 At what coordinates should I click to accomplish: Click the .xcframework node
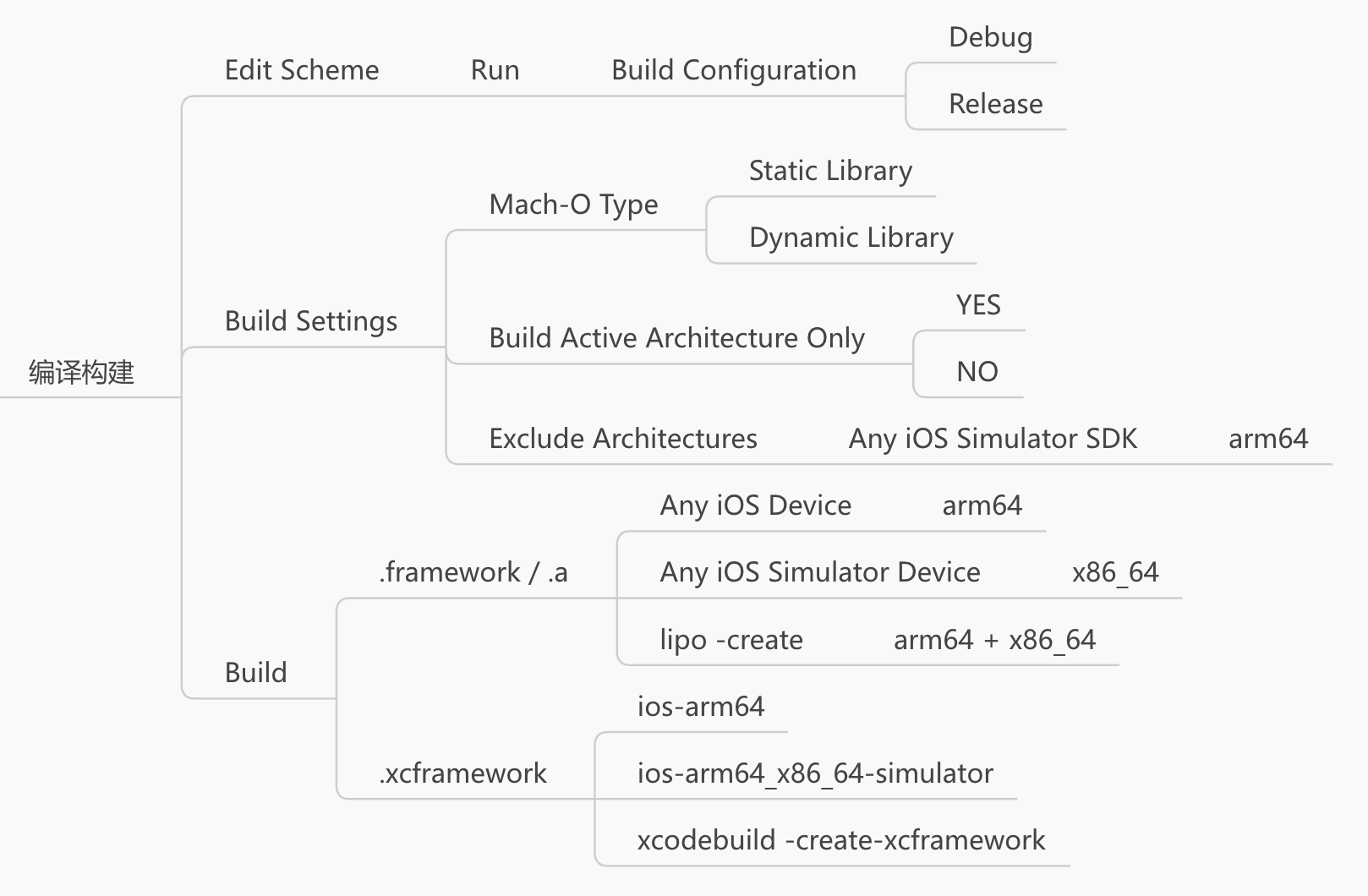(462, 773)
